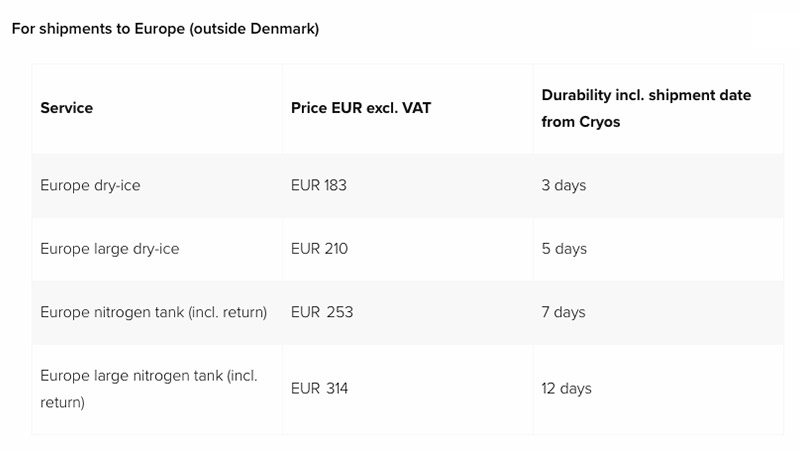Select Europe nitrogen tank (incl. return) cell

coord(153,312)
